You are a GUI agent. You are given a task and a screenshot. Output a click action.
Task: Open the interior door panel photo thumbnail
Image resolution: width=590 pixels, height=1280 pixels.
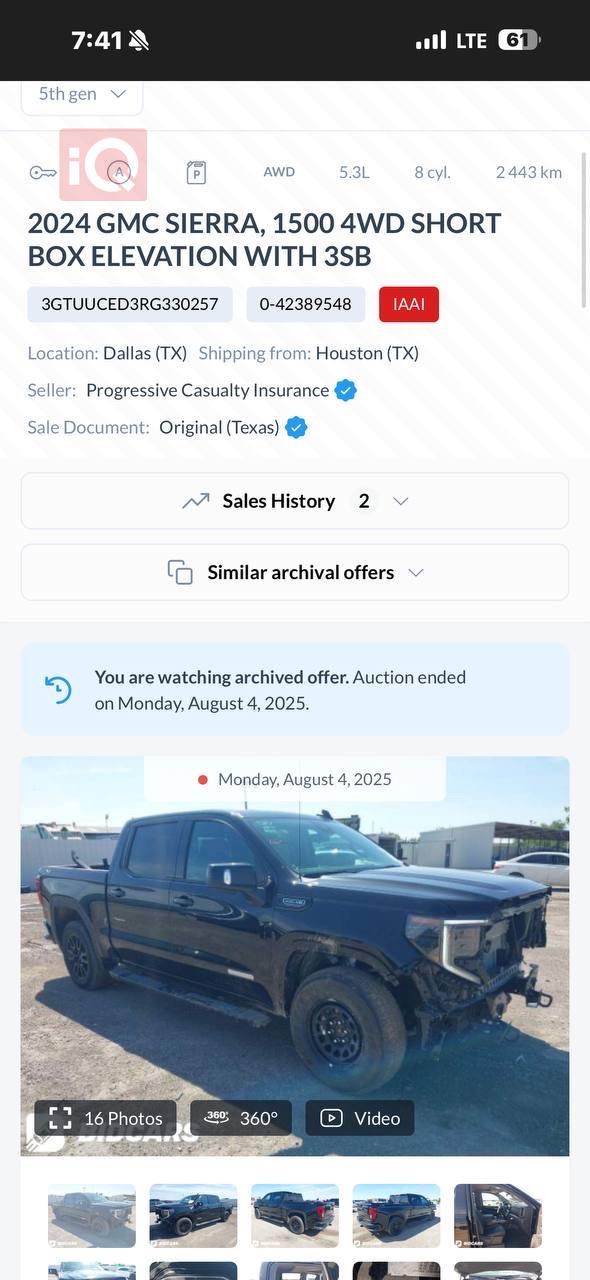coord(497,1216)
